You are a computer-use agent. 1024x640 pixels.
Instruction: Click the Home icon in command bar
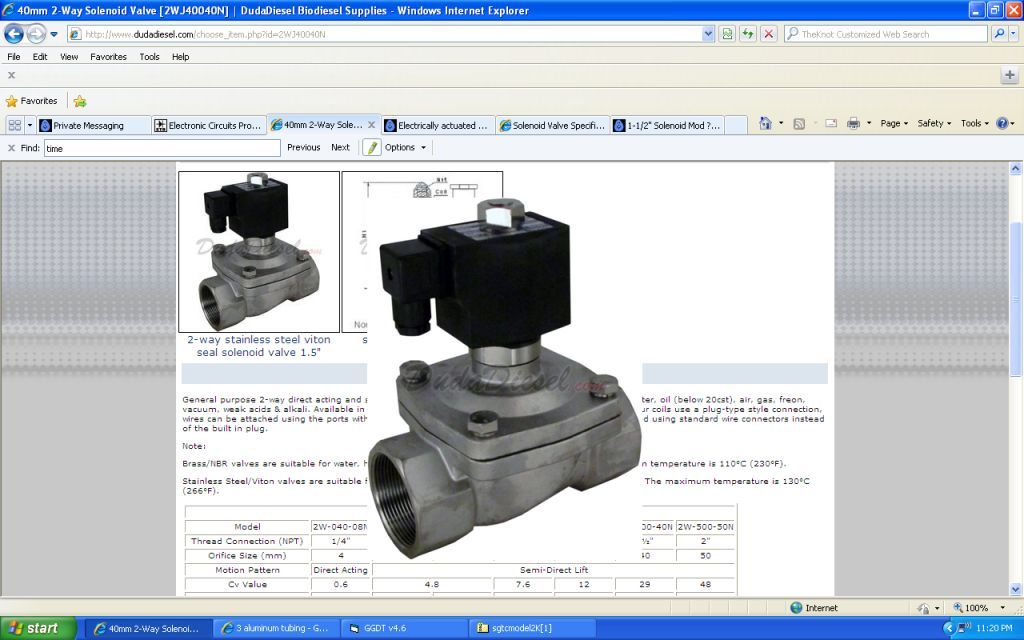(765, 123)
